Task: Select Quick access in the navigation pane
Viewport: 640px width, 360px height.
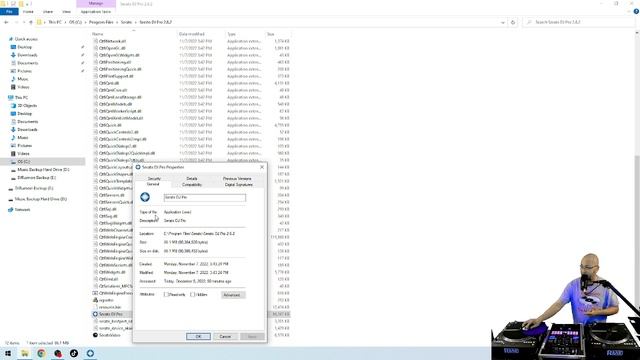Action: [26, 39]
